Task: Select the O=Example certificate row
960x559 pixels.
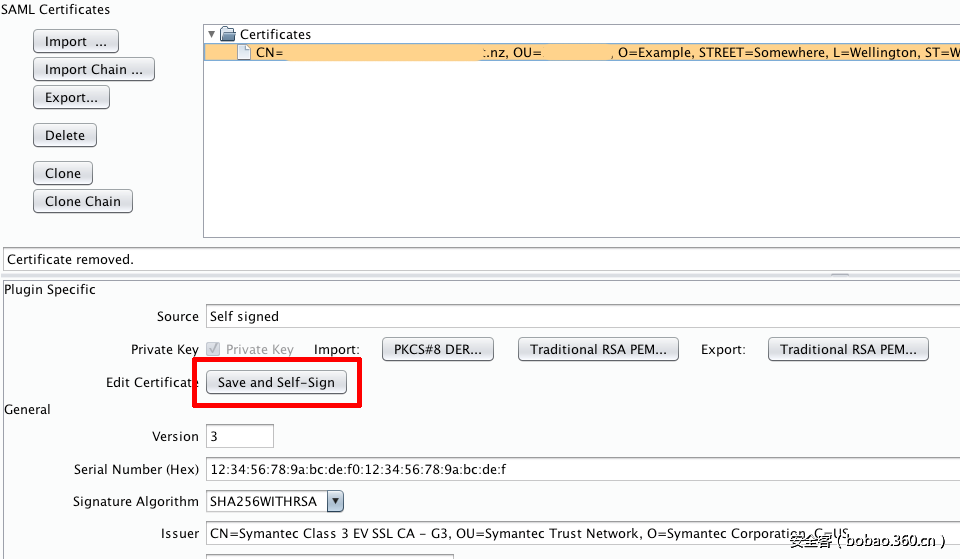Action: tap(582, 53)
